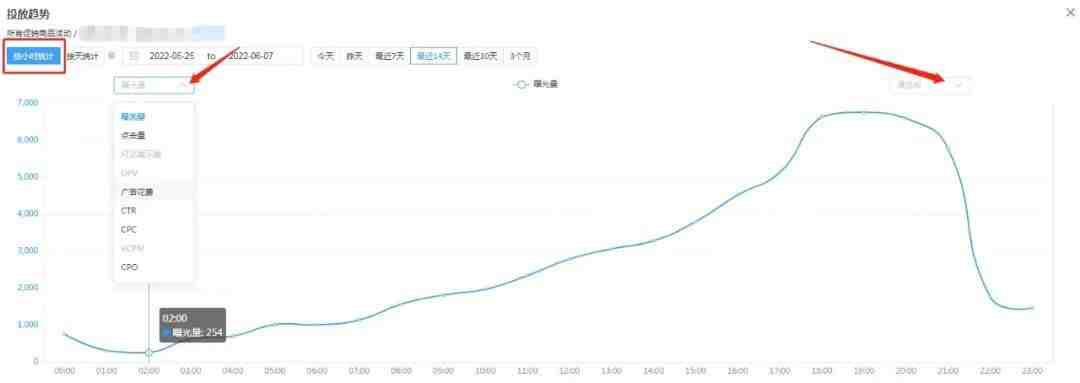Click the calendar icon in date range
Screen dimensions: 1080x383
pos(134,56)
